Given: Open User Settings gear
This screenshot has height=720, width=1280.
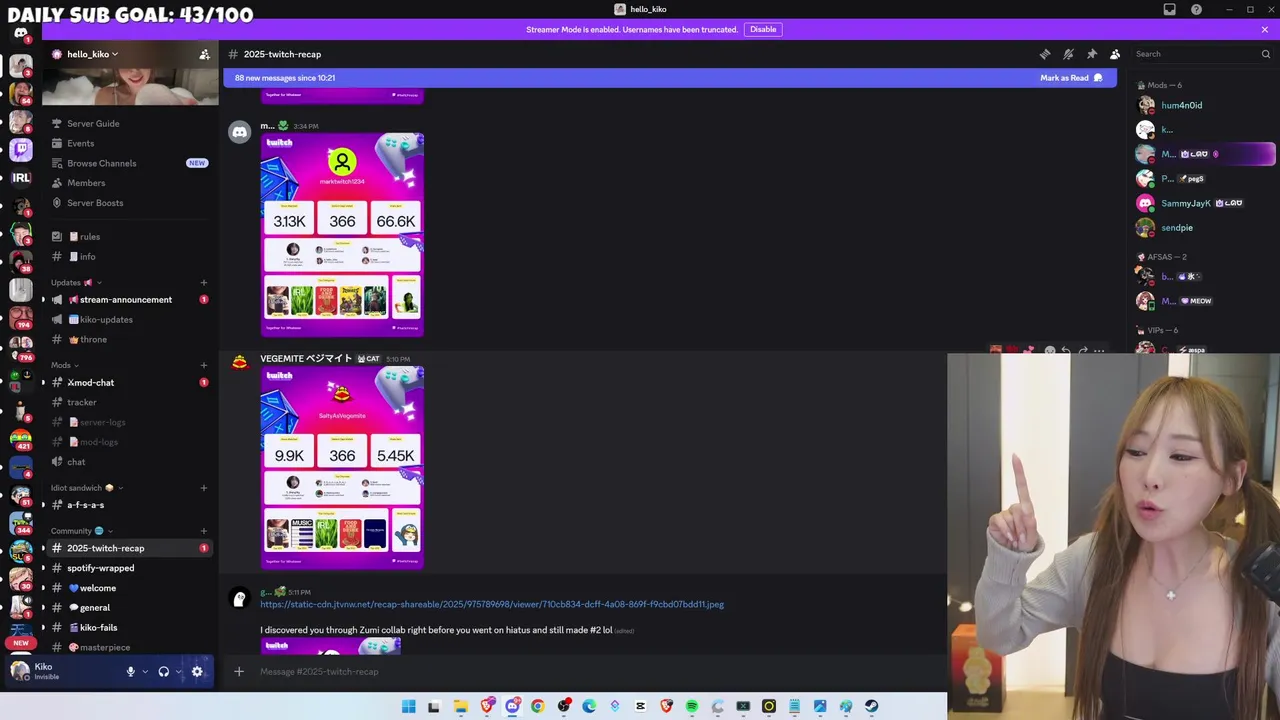Looking at the screenshot, I should click(x=197, y=672).
